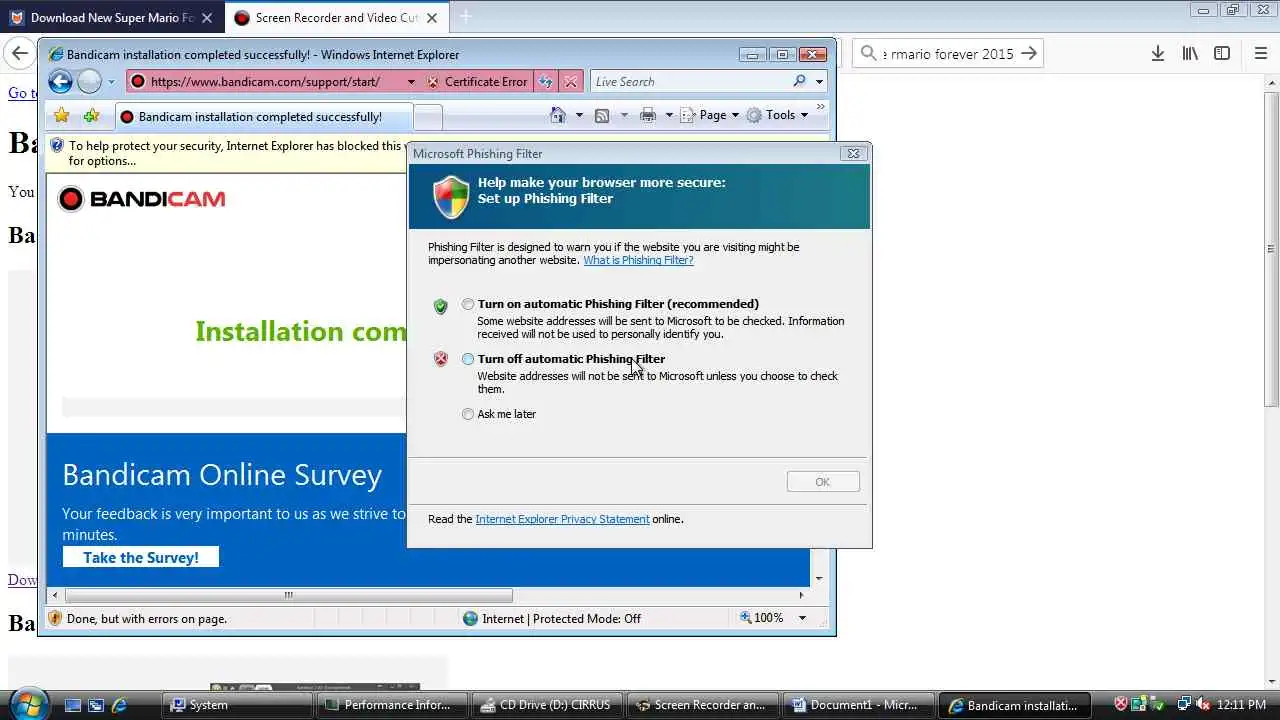Launch Internet Explorer from quick launch
The height and width of the screenshot is (720, 1280).
[x=120, y=705]
